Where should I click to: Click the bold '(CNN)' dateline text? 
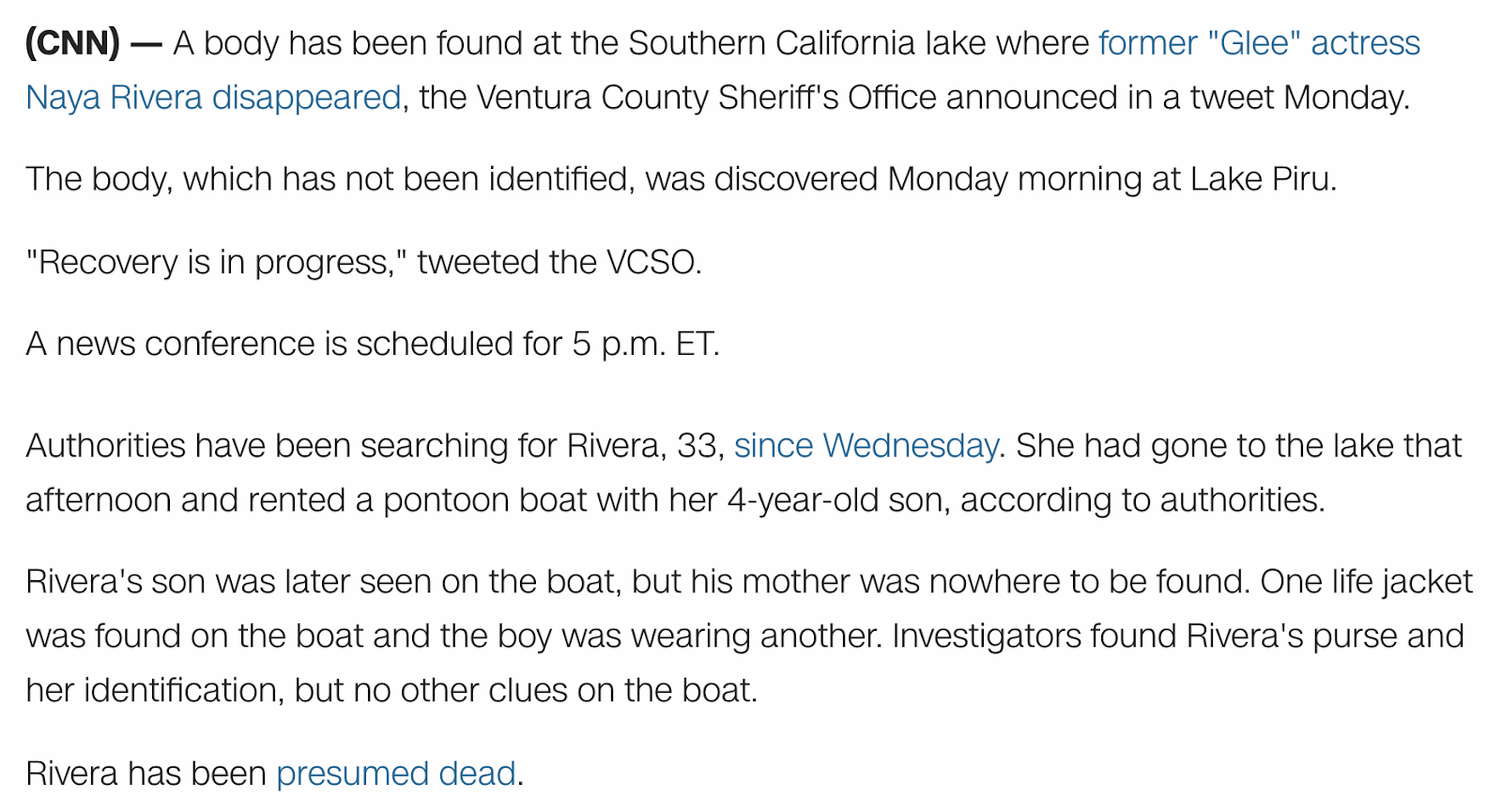coord(72,43)
